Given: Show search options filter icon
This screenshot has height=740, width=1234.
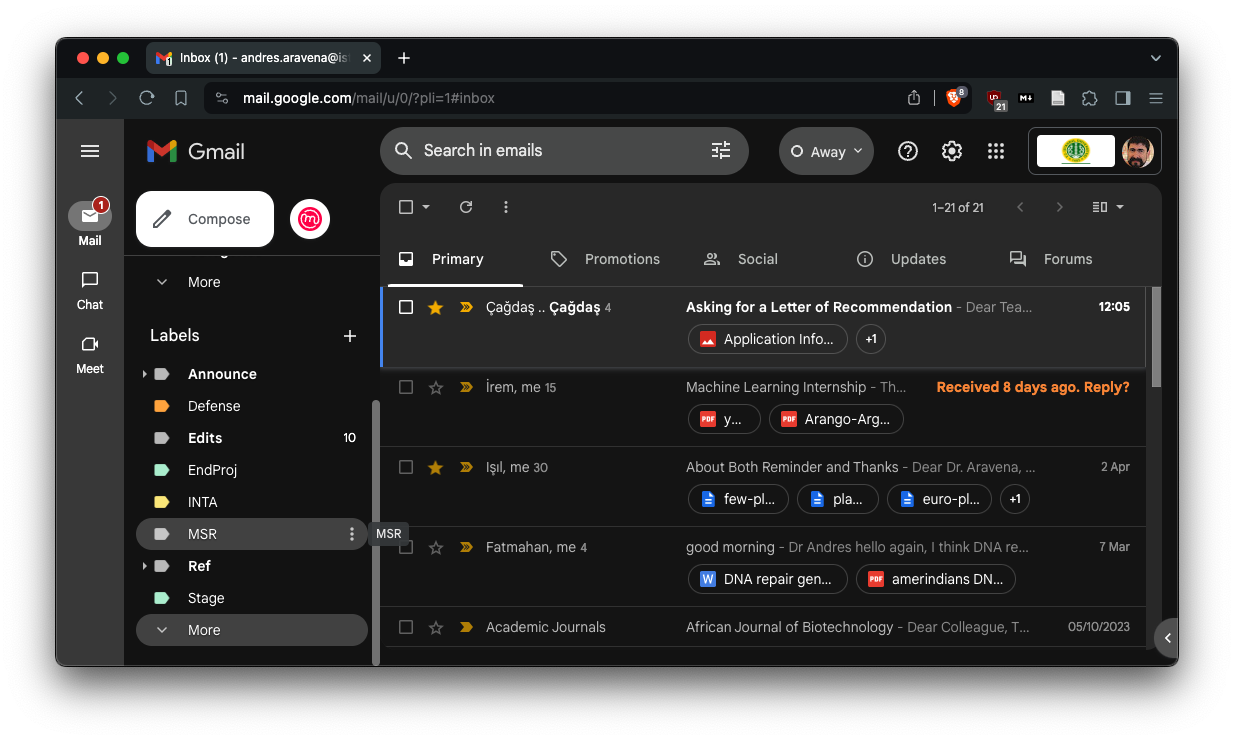Looking at the screenshot, I should point(720,151).
